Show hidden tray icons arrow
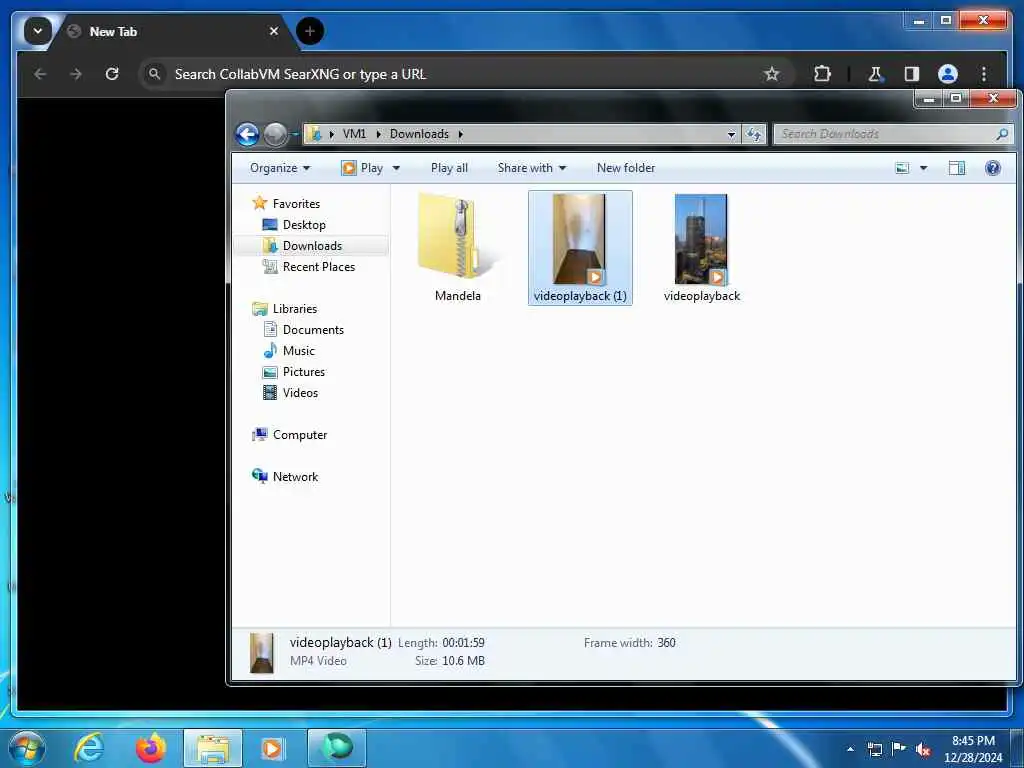1024x768 pixels. (x=850, y=749)
